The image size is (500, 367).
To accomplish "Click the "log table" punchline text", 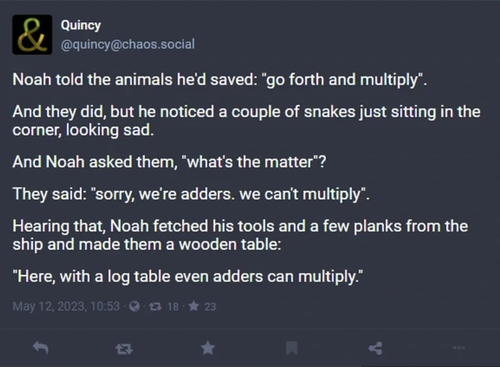I will (188, 277).
